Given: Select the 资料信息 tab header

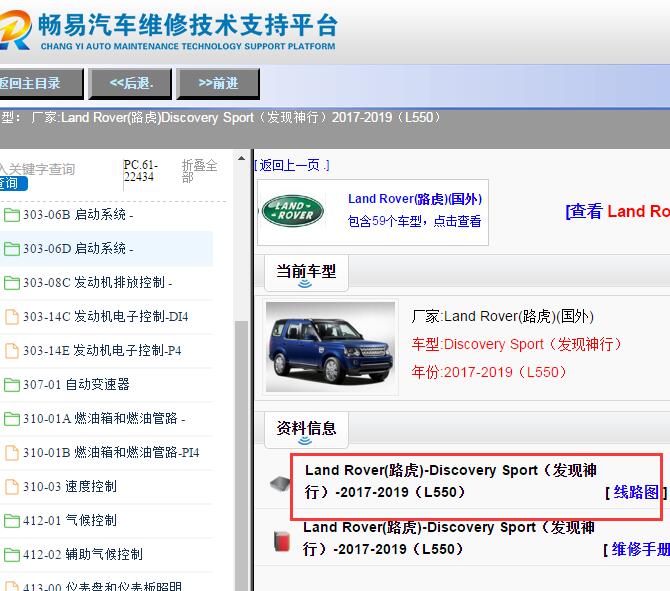Looking at the screenshot, I should pyautogui.click(x=306, y=429).
